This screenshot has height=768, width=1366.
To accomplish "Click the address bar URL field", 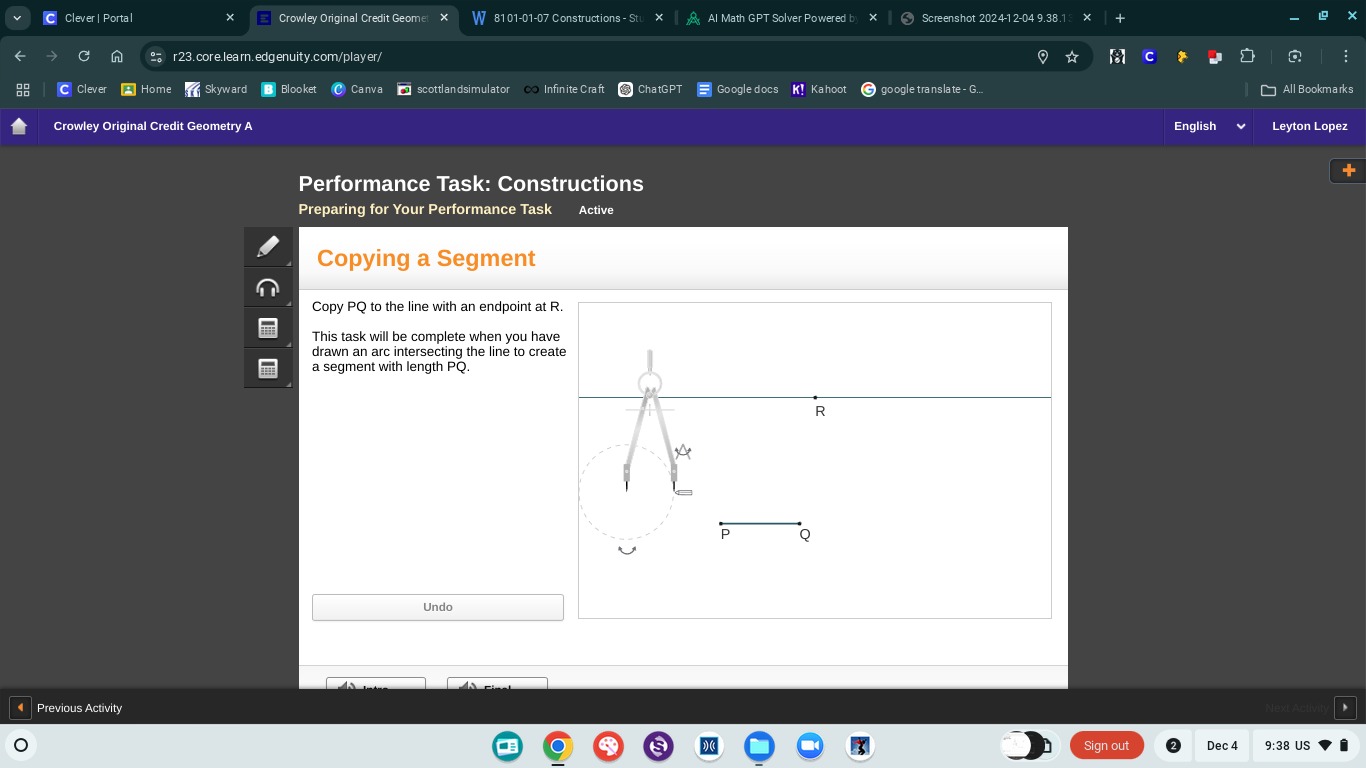I will click(600, 57).
